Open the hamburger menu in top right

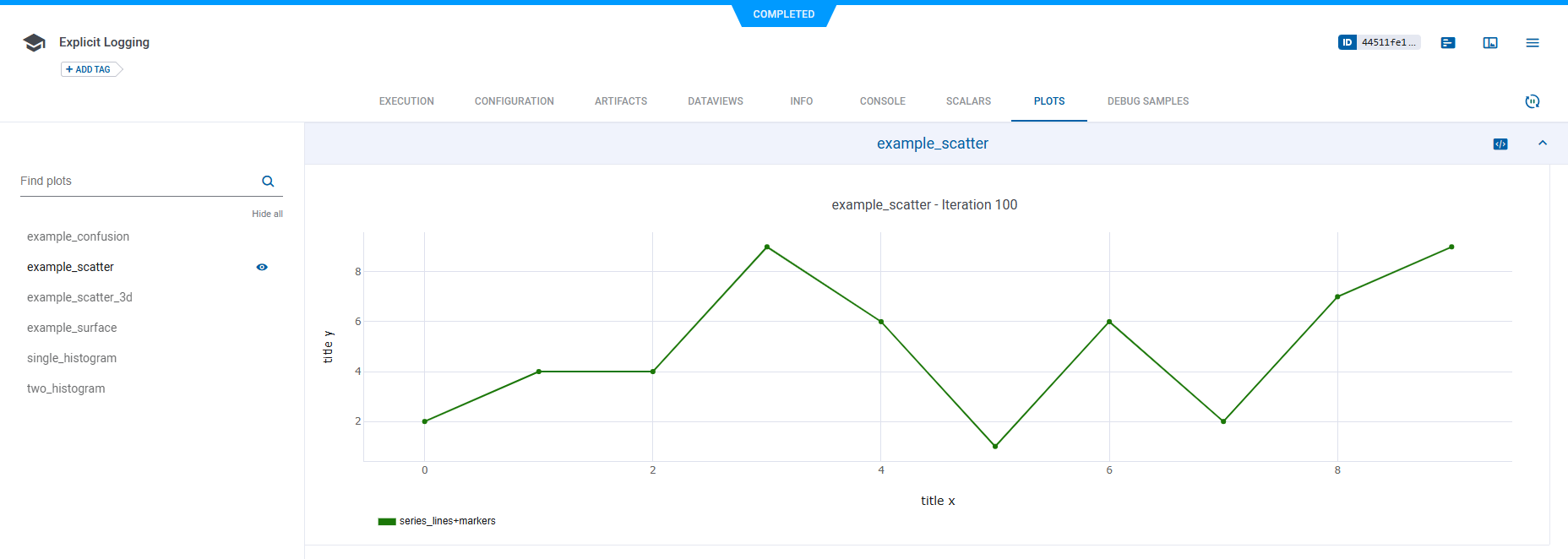[x=1533, y=43]
